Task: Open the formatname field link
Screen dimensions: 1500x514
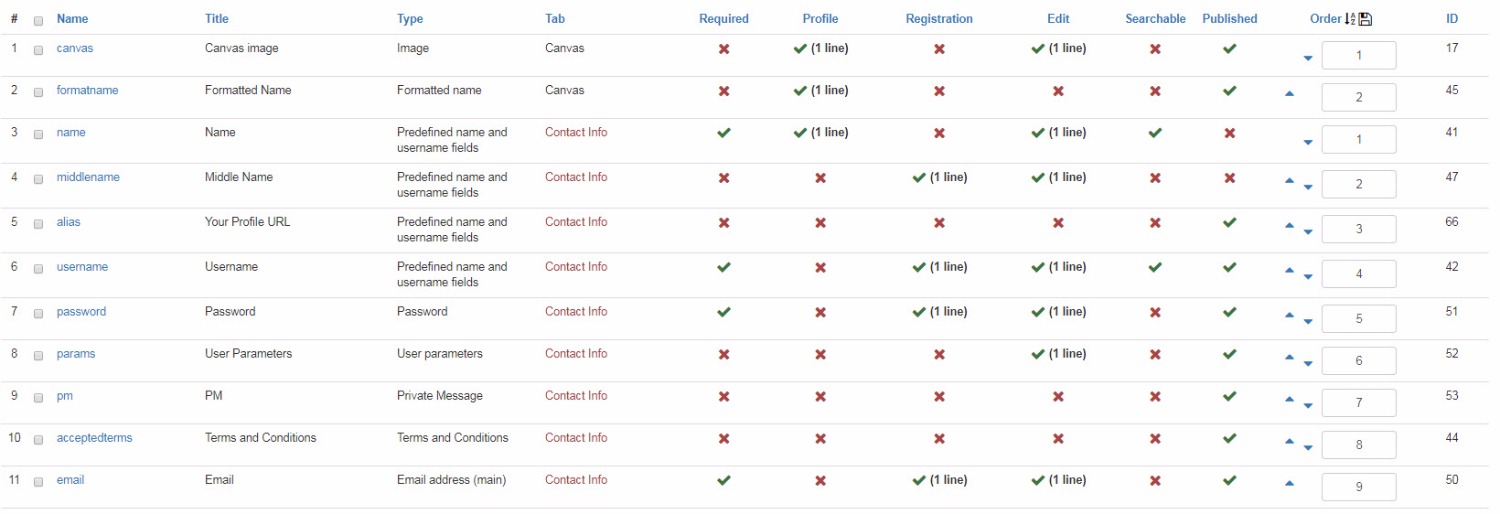Action: [87, 90]
